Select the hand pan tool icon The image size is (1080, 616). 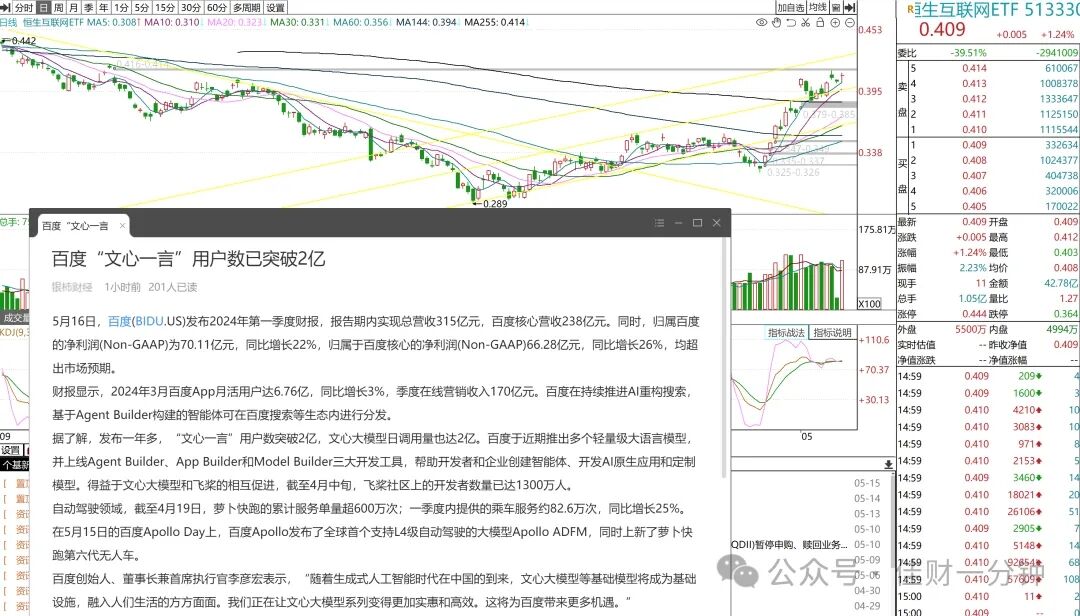[776, 23]
